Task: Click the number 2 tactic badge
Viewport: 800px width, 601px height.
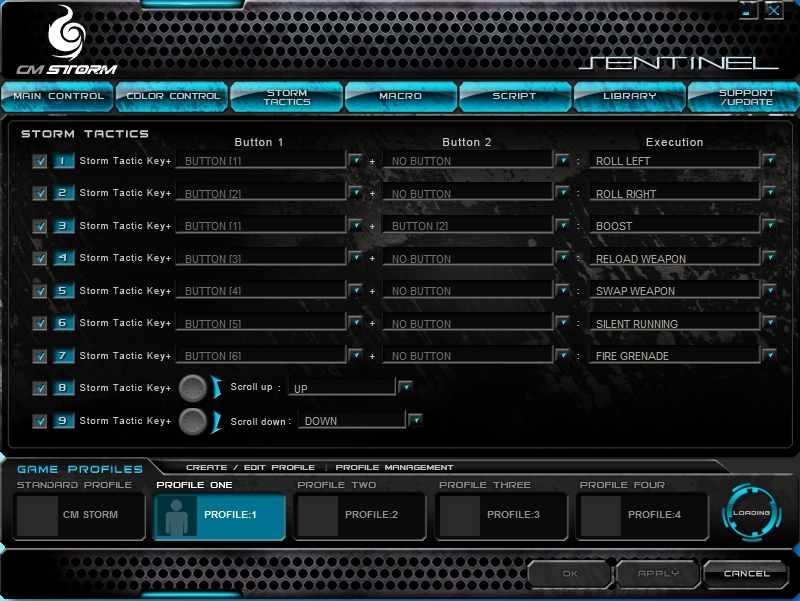Action: 63,193
